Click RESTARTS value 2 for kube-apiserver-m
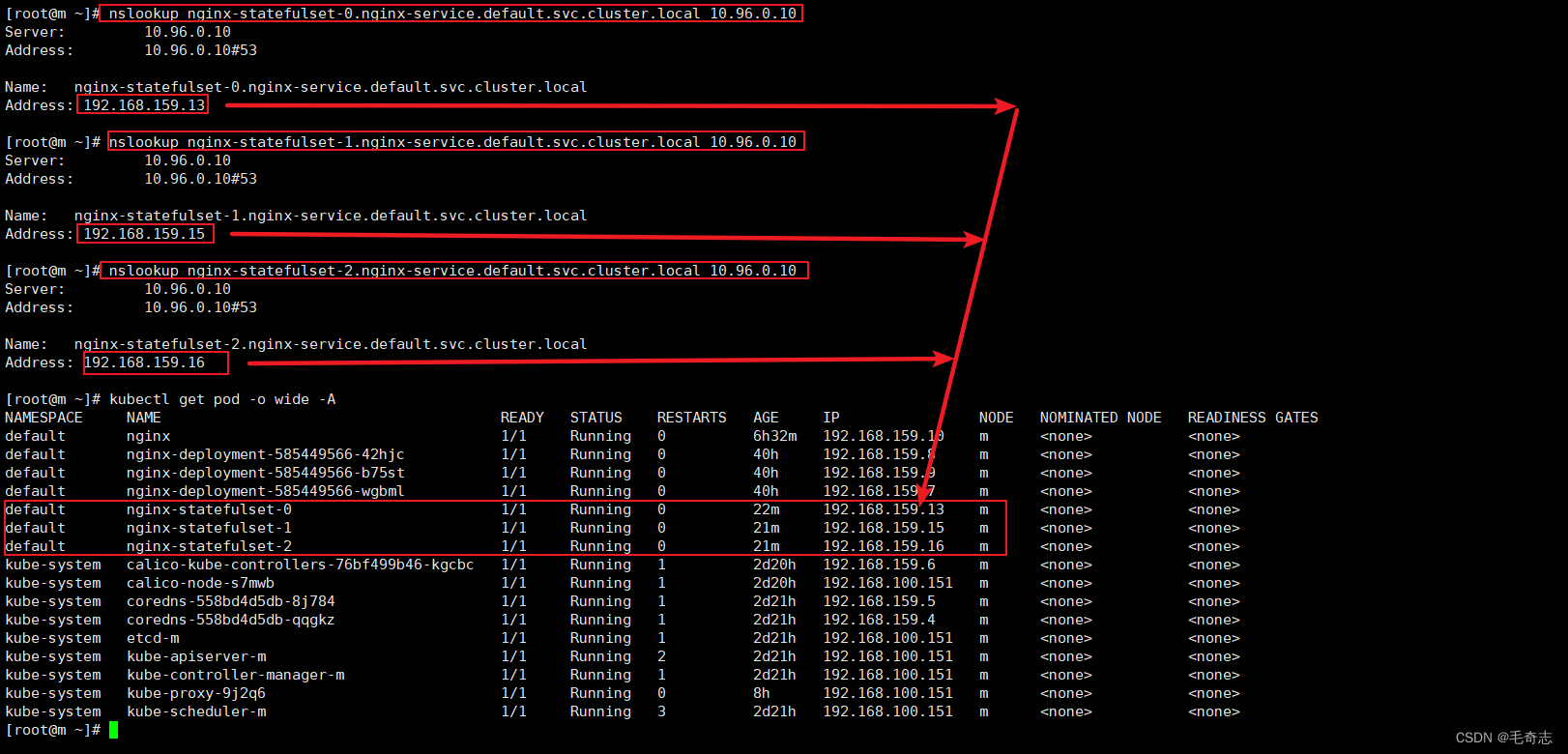1568x754 pixels. click(661, 656)
